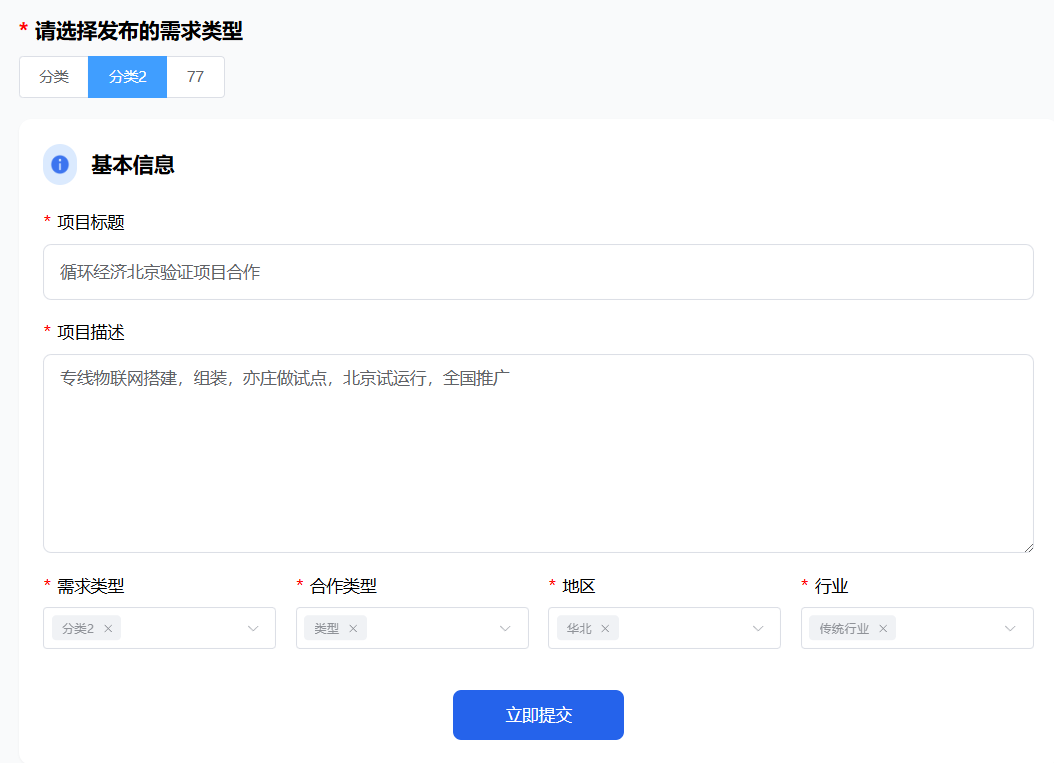Click the blue info icon beside 基本信息
The height and width of the screenshot is (763, 1054).
tap(60, 165)
